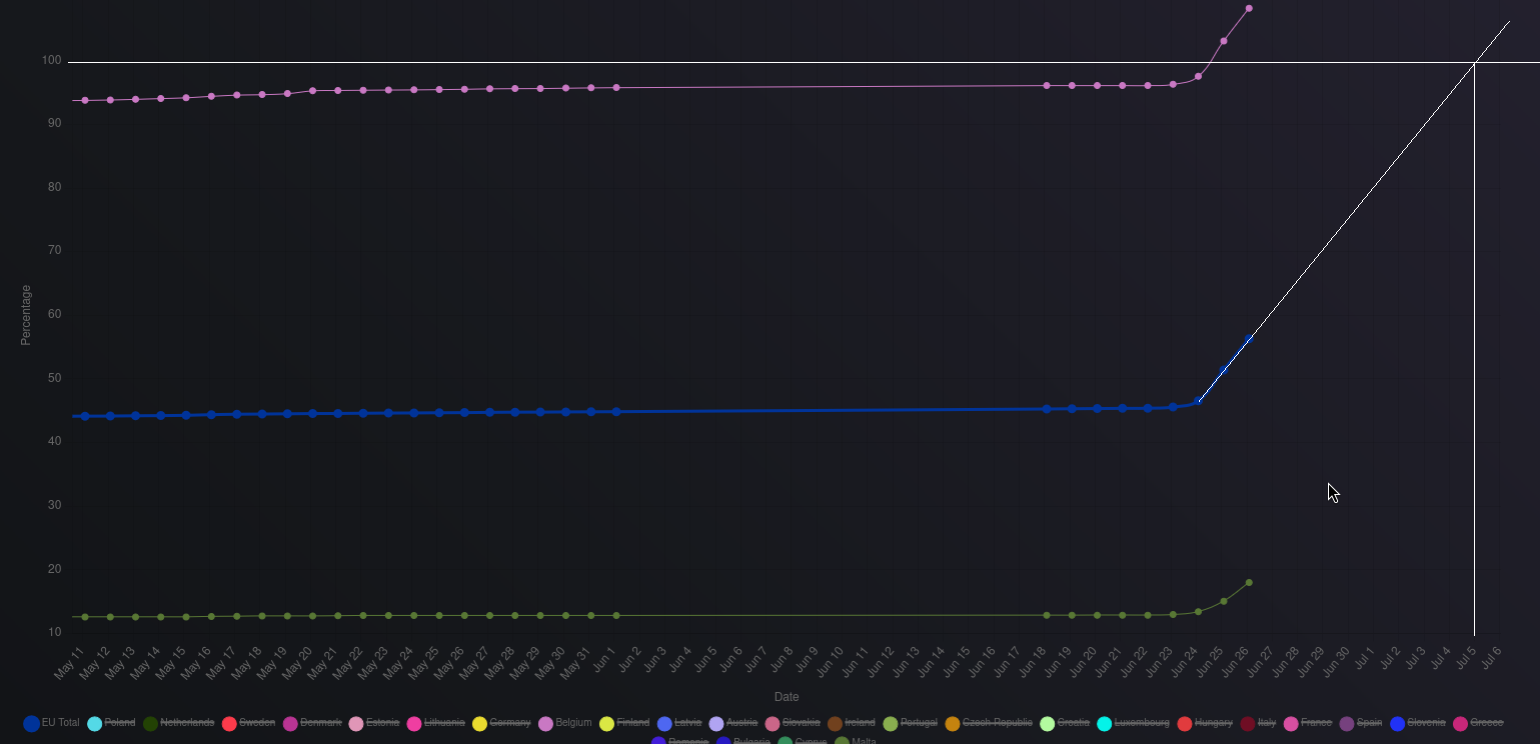The image size is (1540, 744).
Task: Toggle Spain in the chart legend
Action: [x=1360, y=722]
